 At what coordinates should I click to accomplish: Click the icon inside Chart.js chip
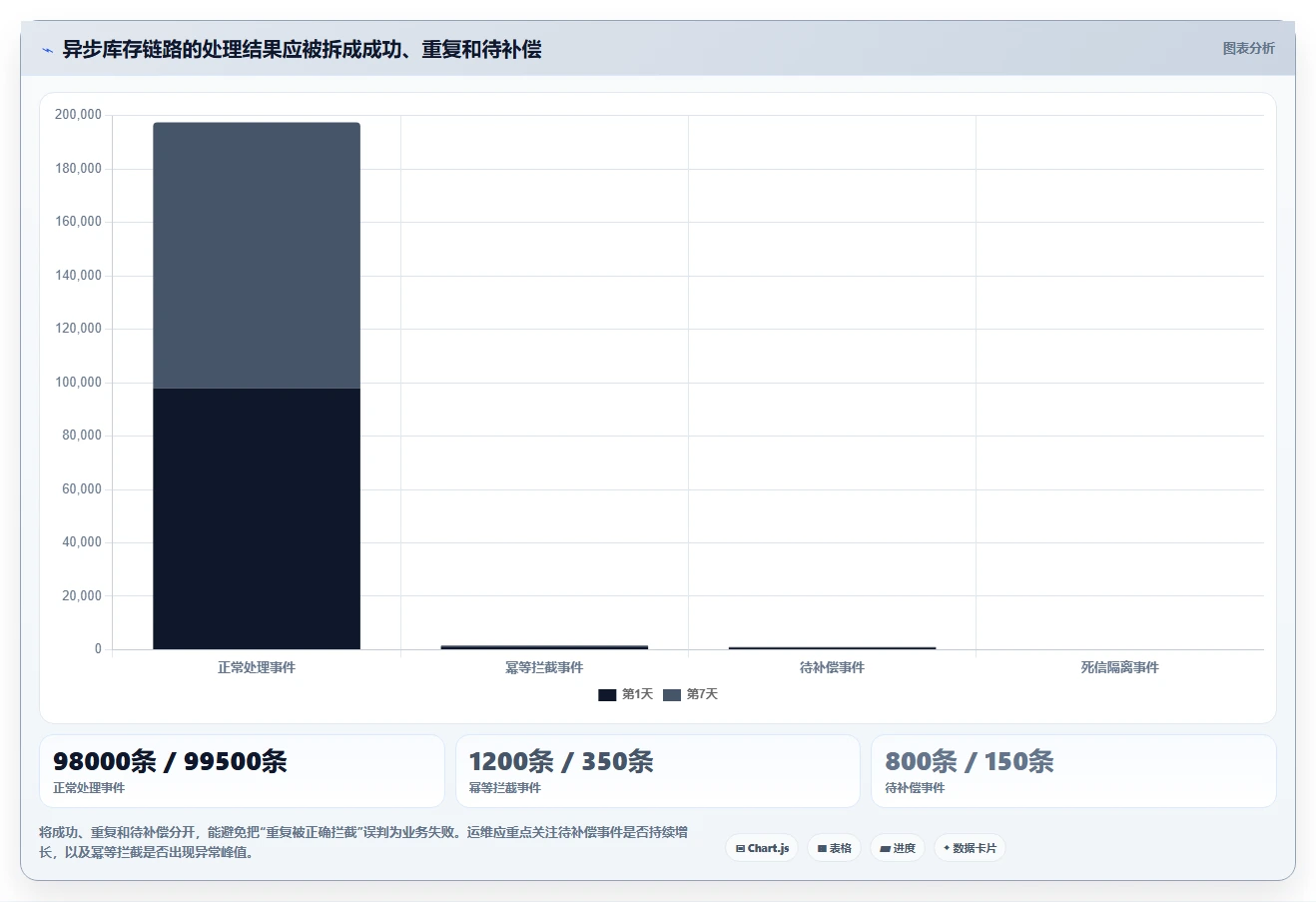coord(740,848)
